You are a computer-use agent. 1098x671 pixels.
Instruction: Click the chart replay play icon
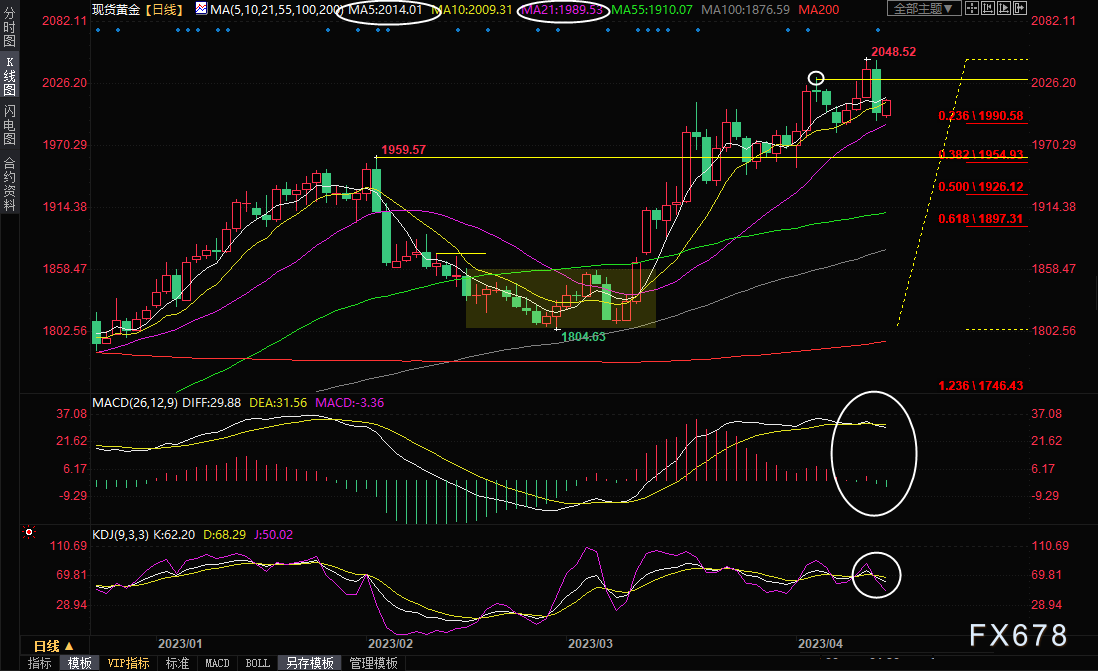[x=1003, y=8]
